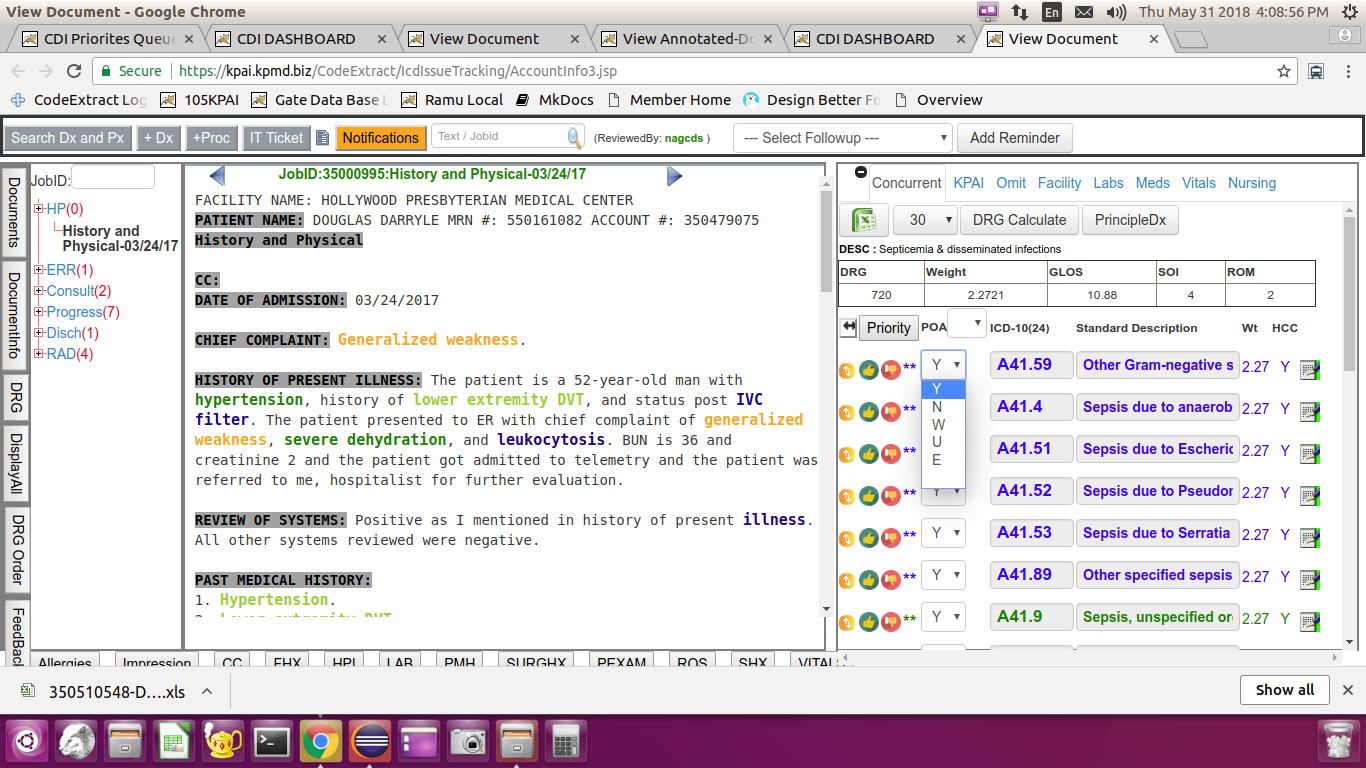Screen dimensions: 1366x768
Task: Open the Eclipse icon in the Ubuntu dock
Action: (370, 742)
